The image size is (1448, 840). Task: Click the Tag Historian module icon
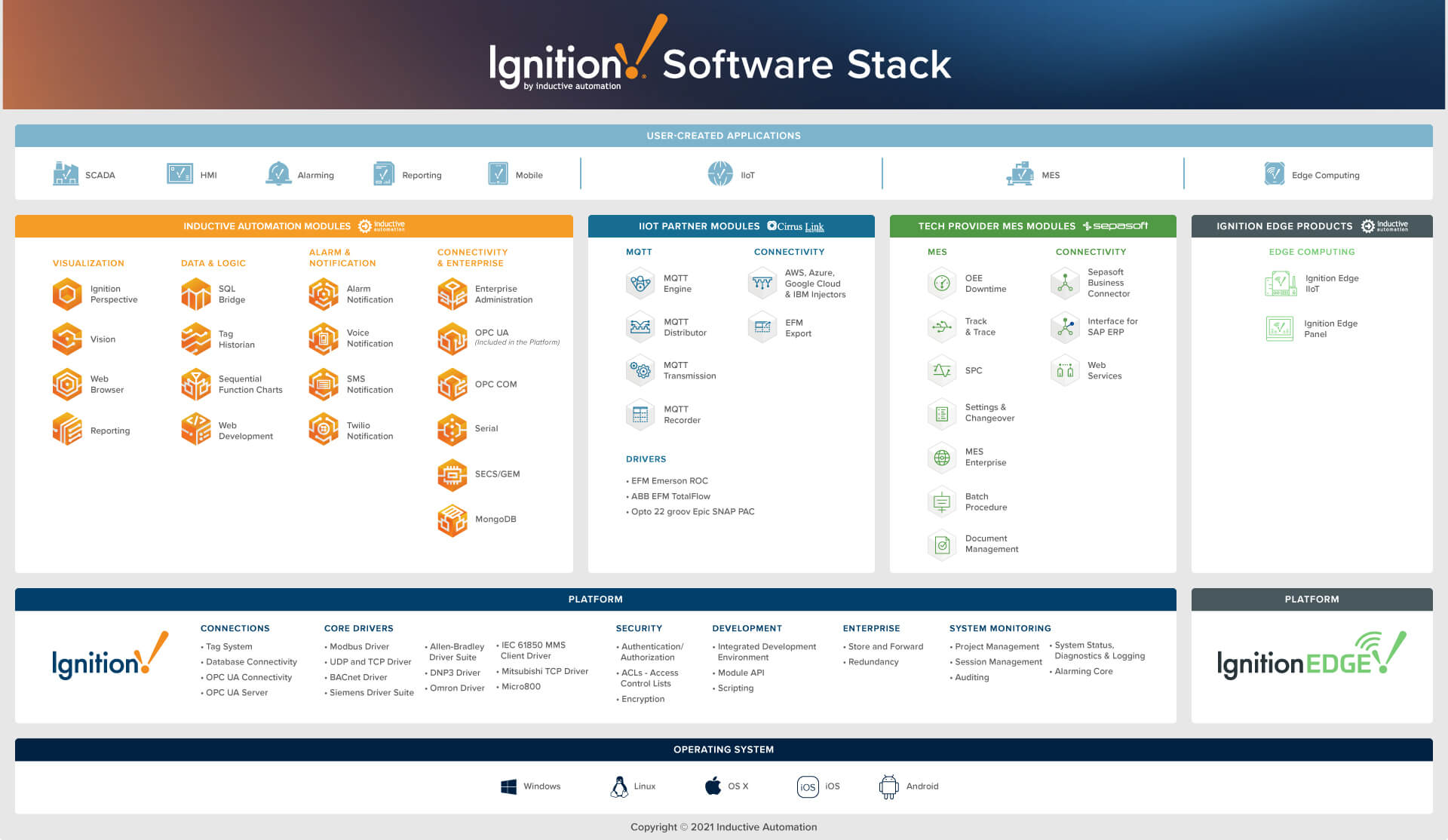click(x=196, y=339)
